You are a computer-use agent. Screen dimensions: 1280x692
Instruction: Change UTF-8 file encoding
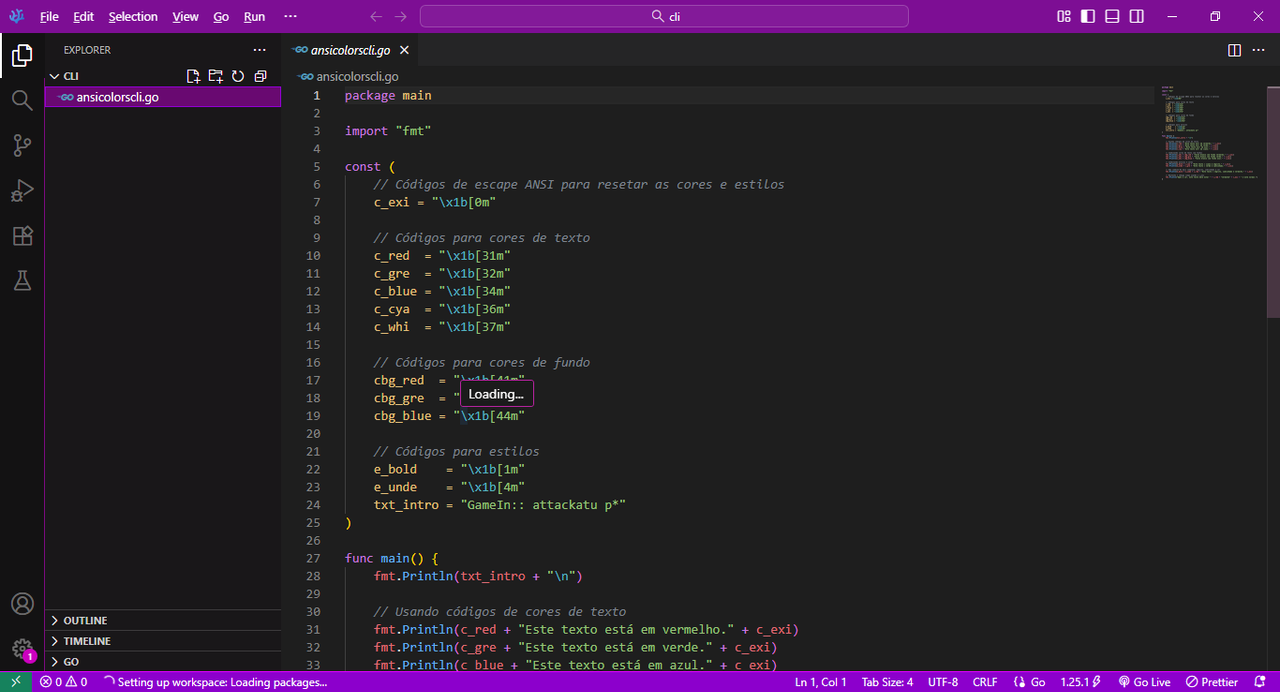(943, 682)
